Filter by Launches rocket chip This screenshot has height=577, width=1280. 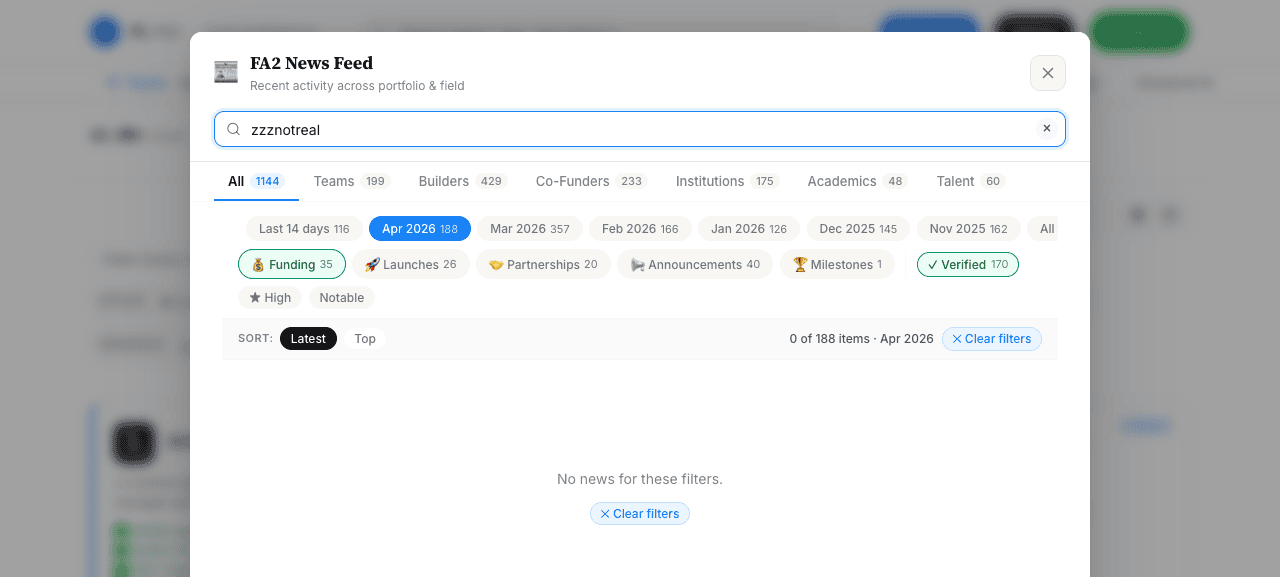click(x=410, y=265)
